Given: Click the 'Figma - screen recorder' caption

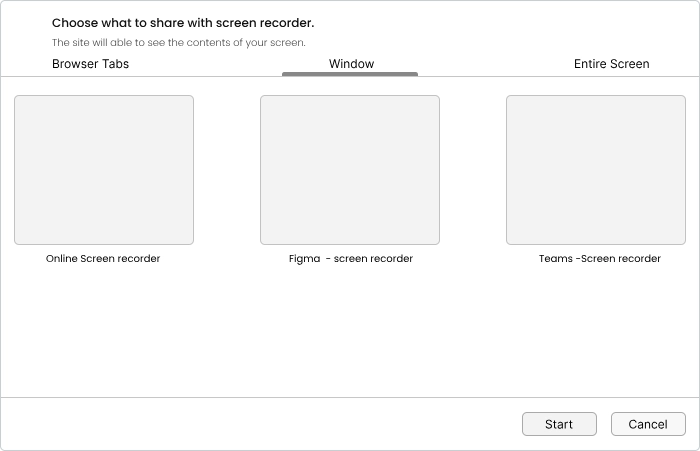Looking at the screenshot, I should (350, 259).
